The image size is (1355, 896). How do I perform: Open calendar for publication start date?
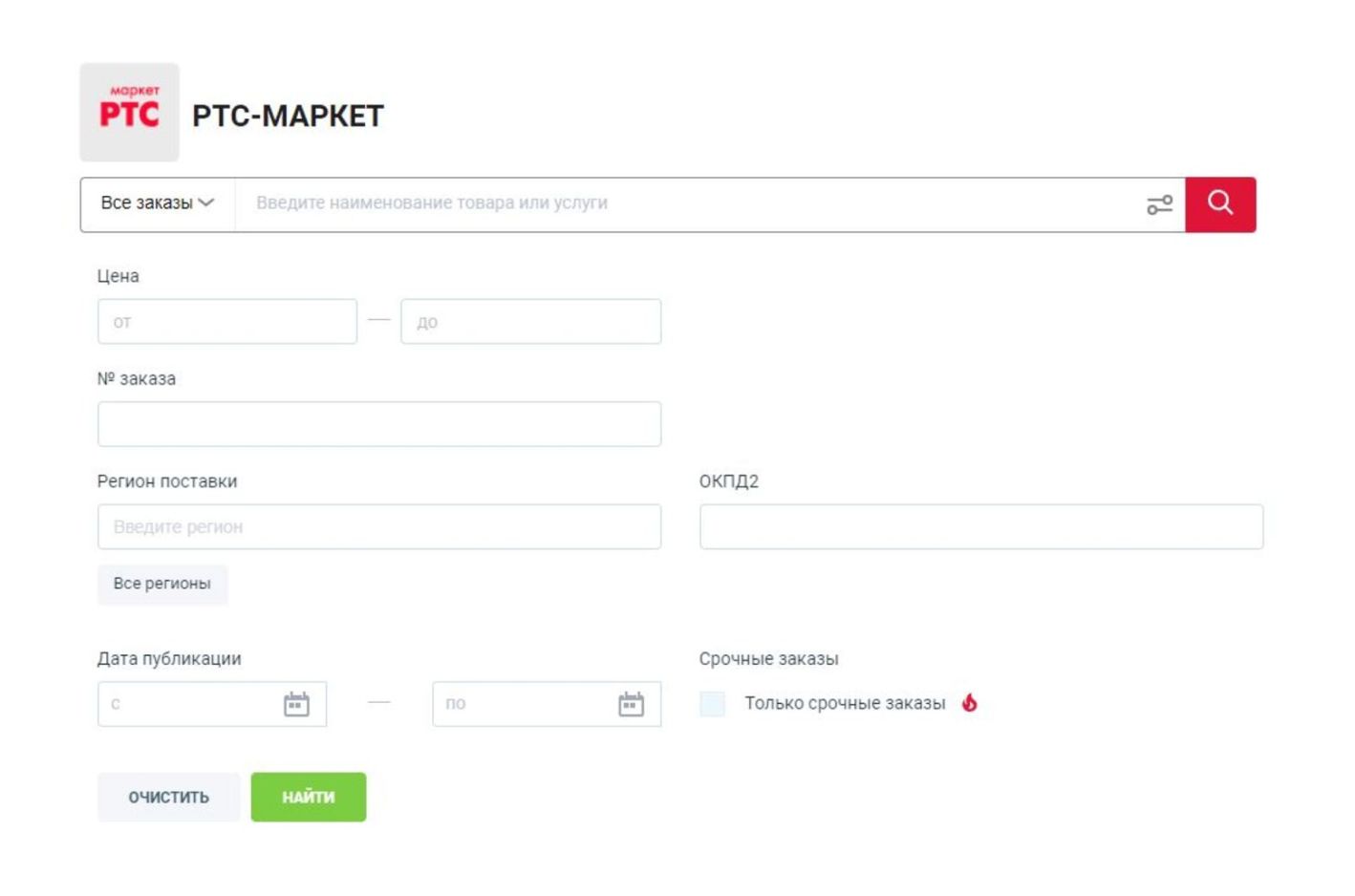pyautogui.click(x=296, y=704)
